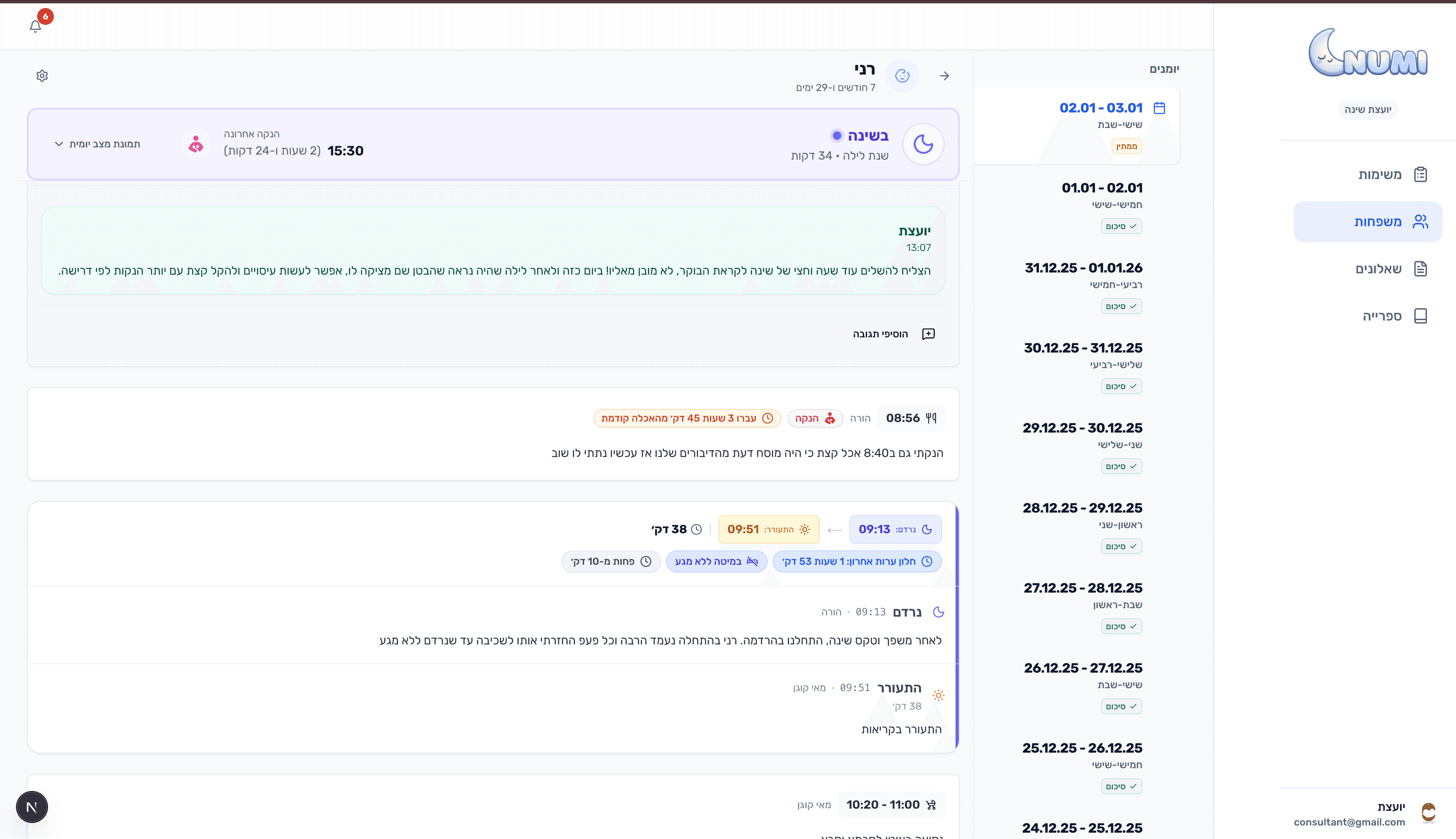Click the pink nursing icon beside הנקה אחרונה
Image resolution: width=1456 pixels, height=839 pixels.
tap(196, 144)
